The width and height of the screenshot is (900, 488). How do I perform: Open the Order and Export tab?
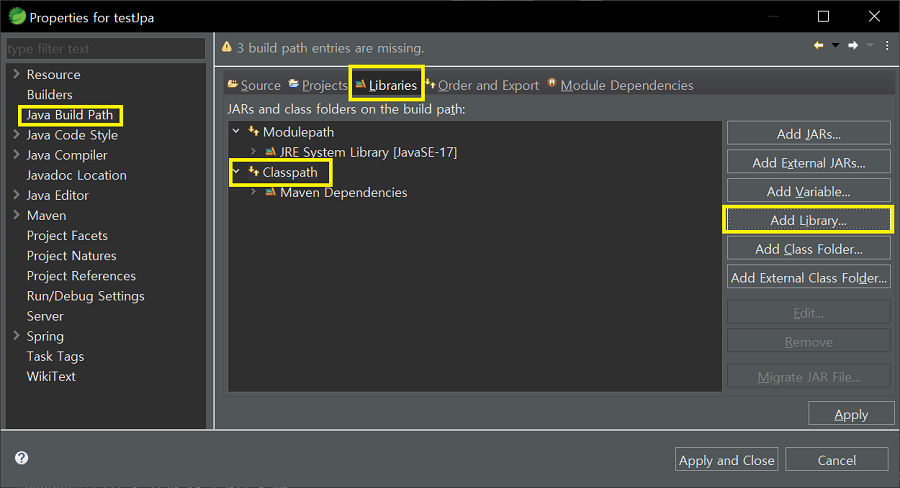click(x=481, y=86)
